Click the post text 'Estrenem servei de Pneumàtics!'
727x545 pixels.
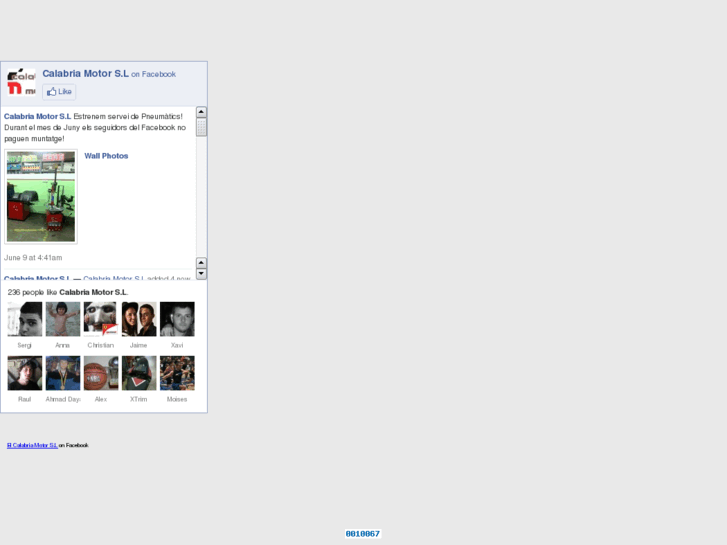pyautogui.click(x=128, y=116)
